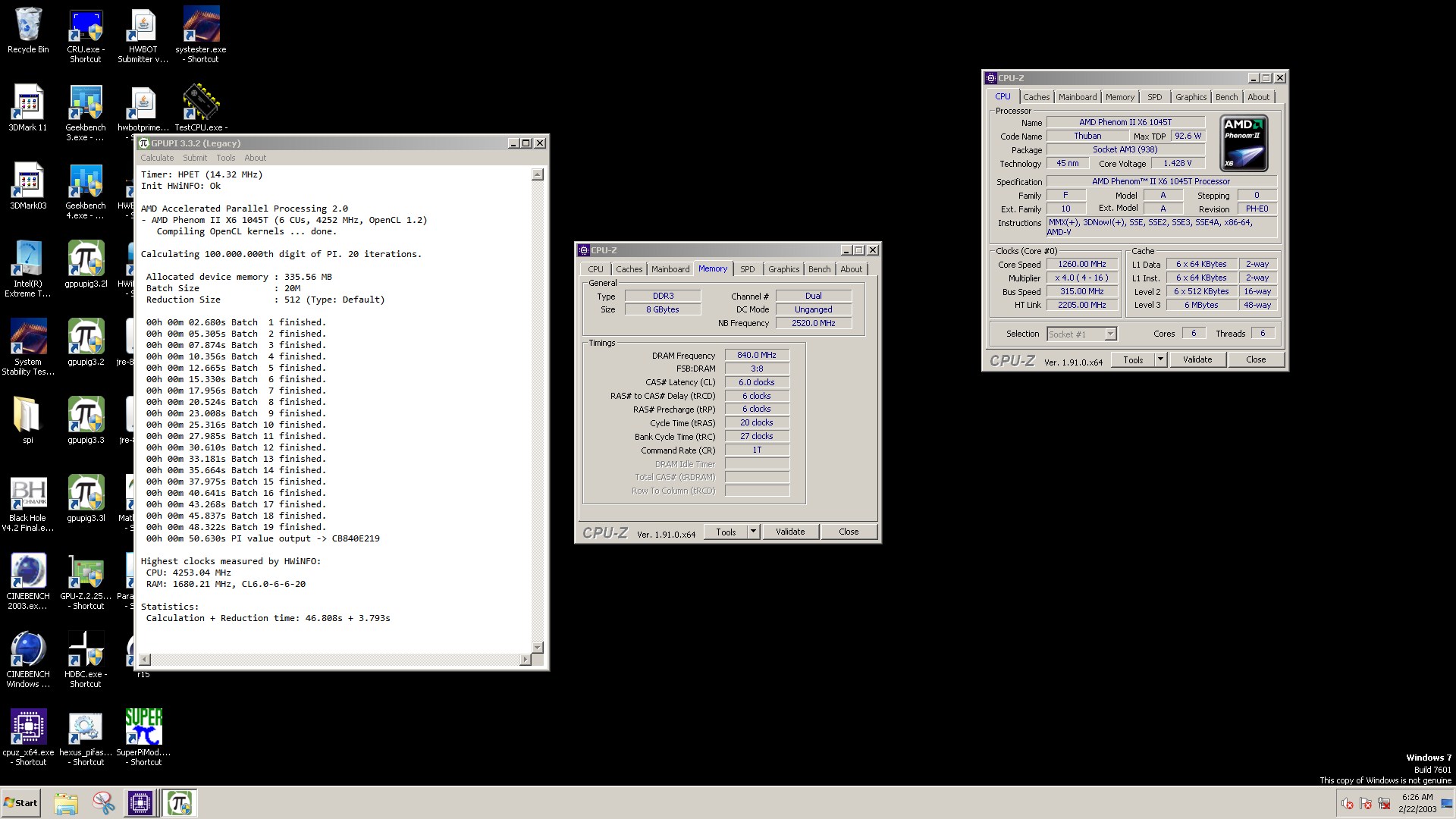Click Close button in Memory window
Screen dimensions: 1456x819
[x=849, y=532]
